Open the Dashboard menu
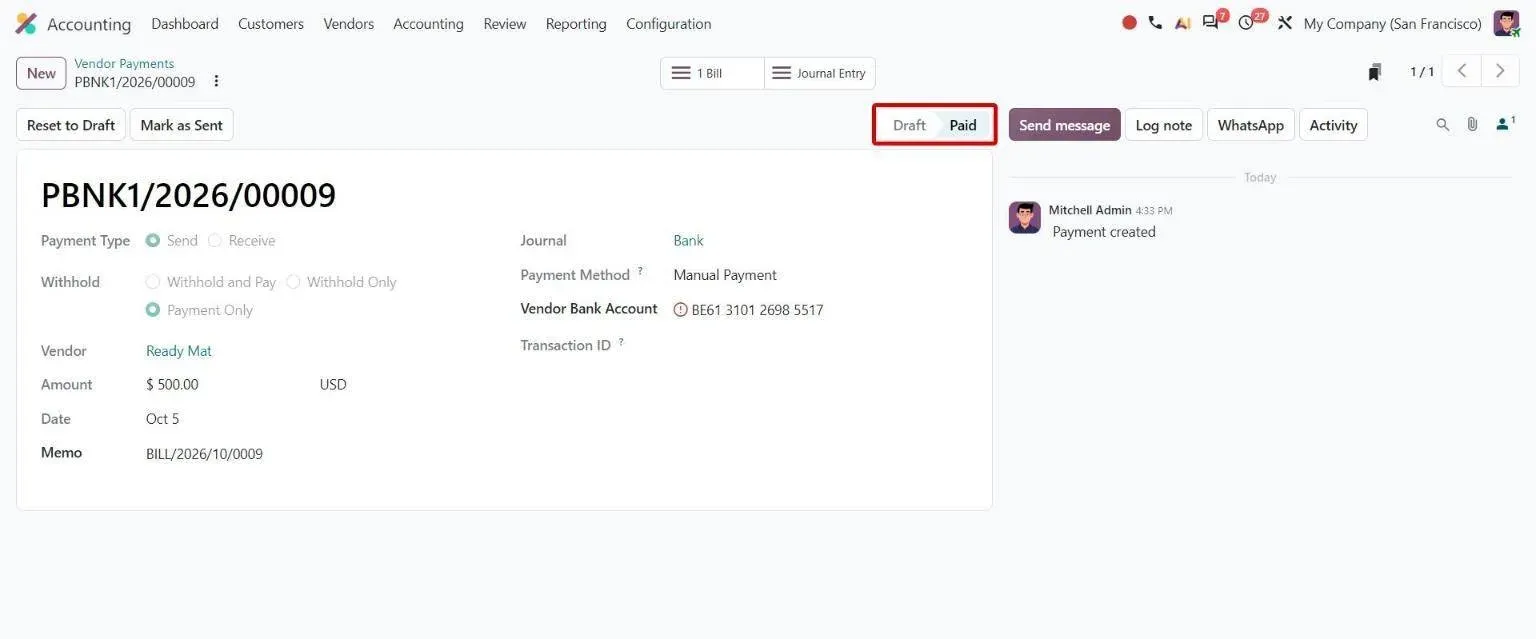Viewport: 1536px width, 639px height. pos(185,23)
